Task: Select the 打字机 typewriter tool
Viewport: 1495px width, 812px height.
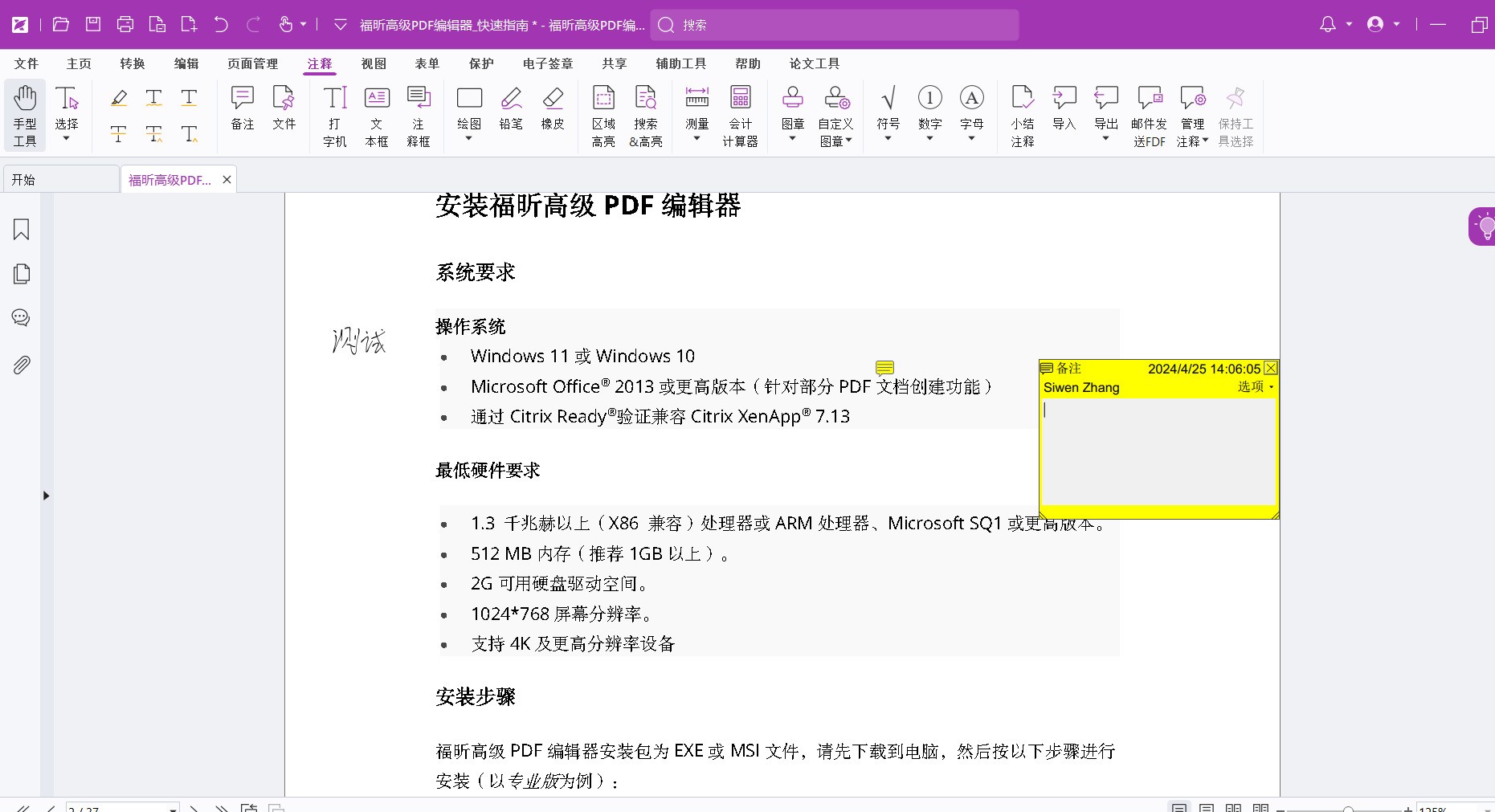Action: click(x=334, y=116)
